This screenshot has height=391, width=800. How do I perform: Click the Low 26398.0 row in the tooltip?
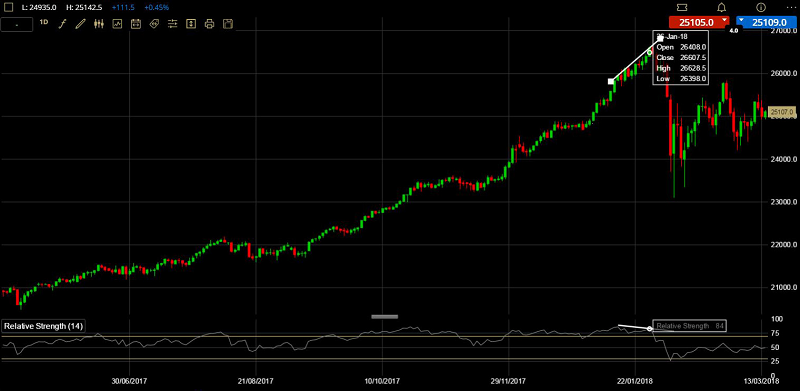coord(681,79)
